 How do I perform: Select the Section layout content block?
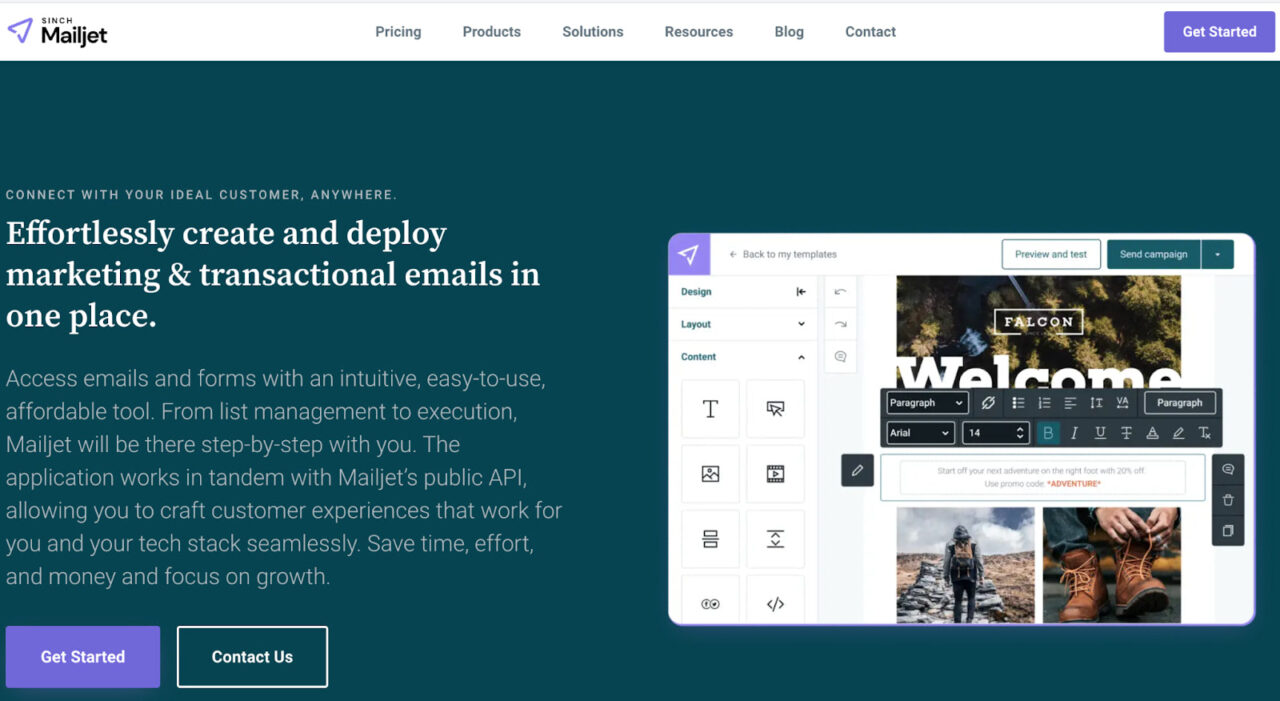click(710, 539)
